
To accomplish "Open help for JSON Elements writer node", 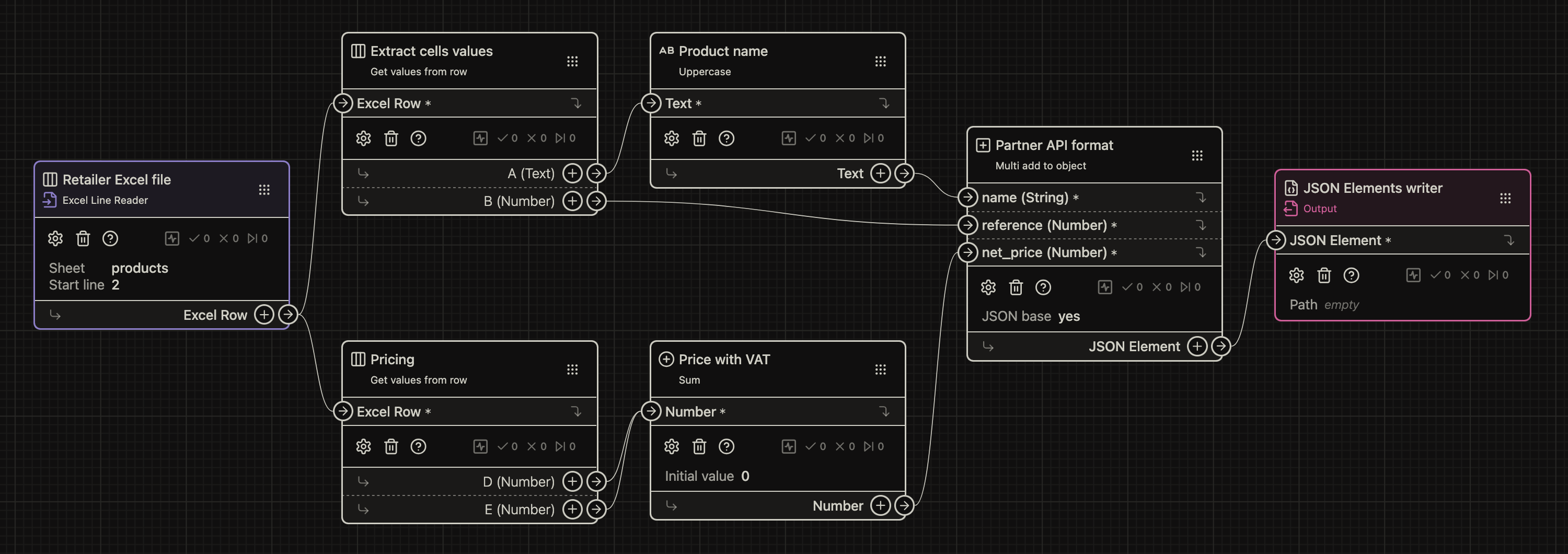I will [x=1351, y=275].
